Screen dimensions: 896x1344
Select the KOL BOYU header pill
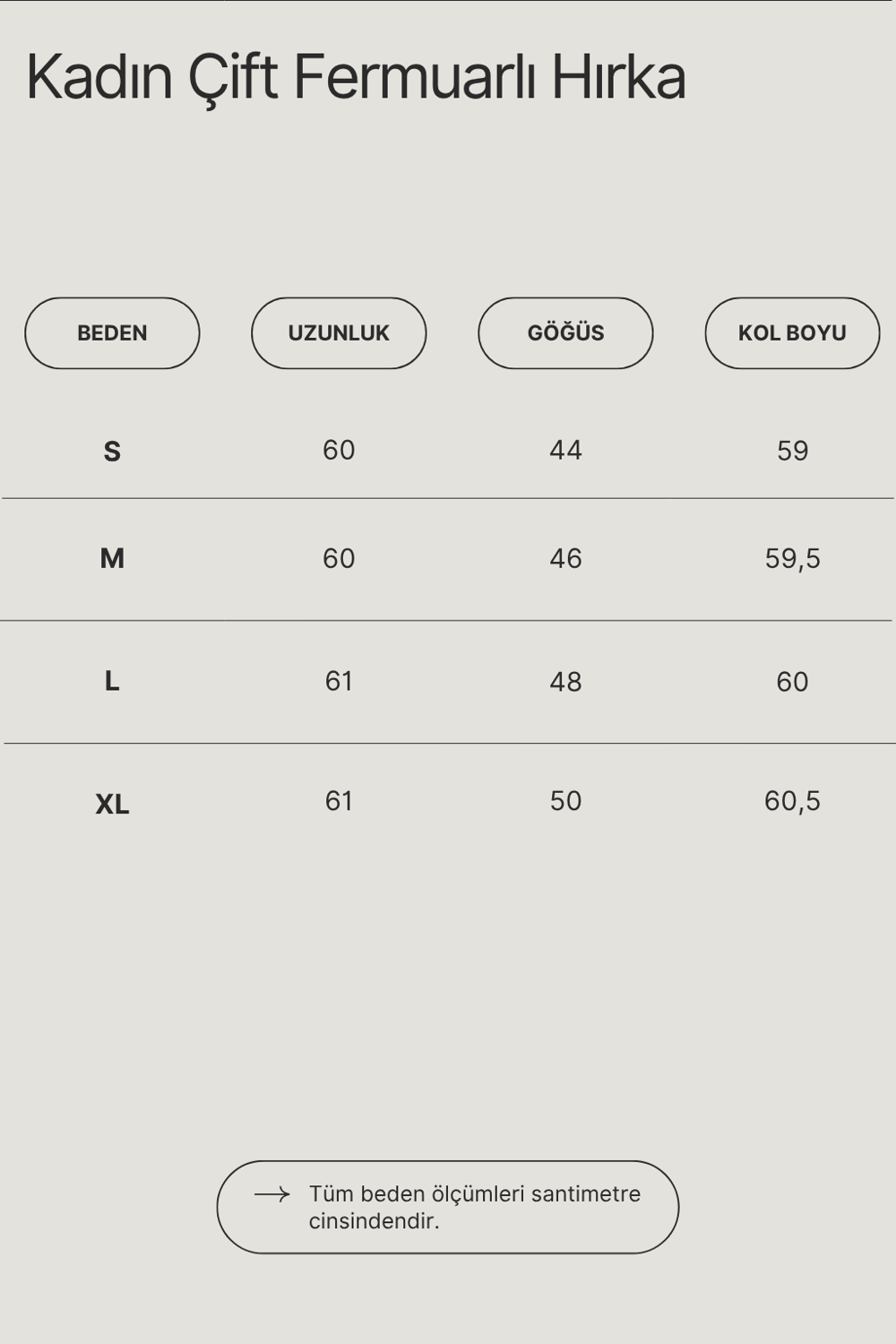coord(792,333)
